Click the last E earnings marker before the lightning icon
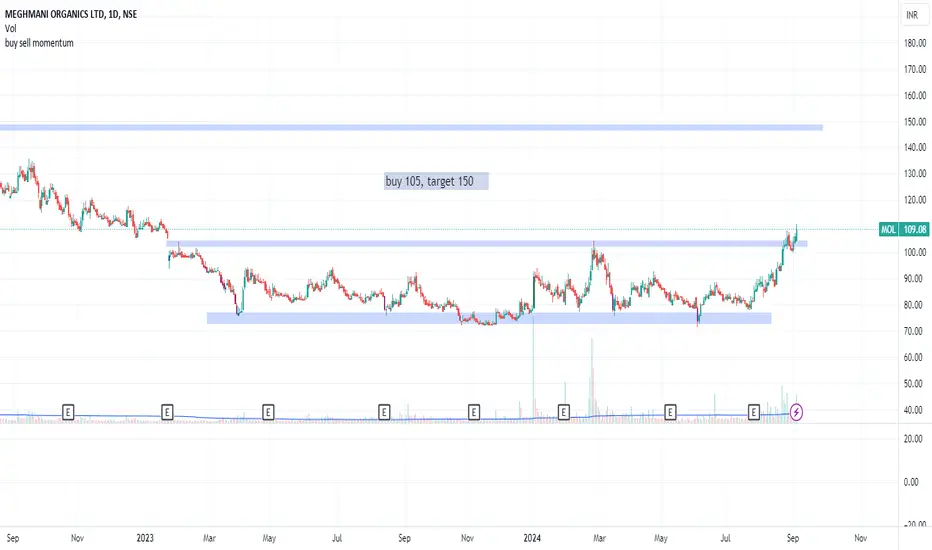Image resolution: width=932 pixels, height=550 pixels. click(x=754, y=411)
